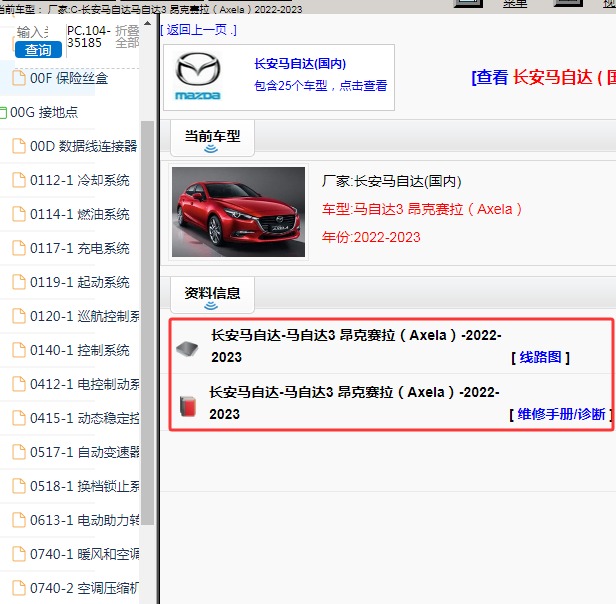Screen dimensions: 616x604
Task: Click the gray chip icon for 线路图
Action: click(187, 349)
